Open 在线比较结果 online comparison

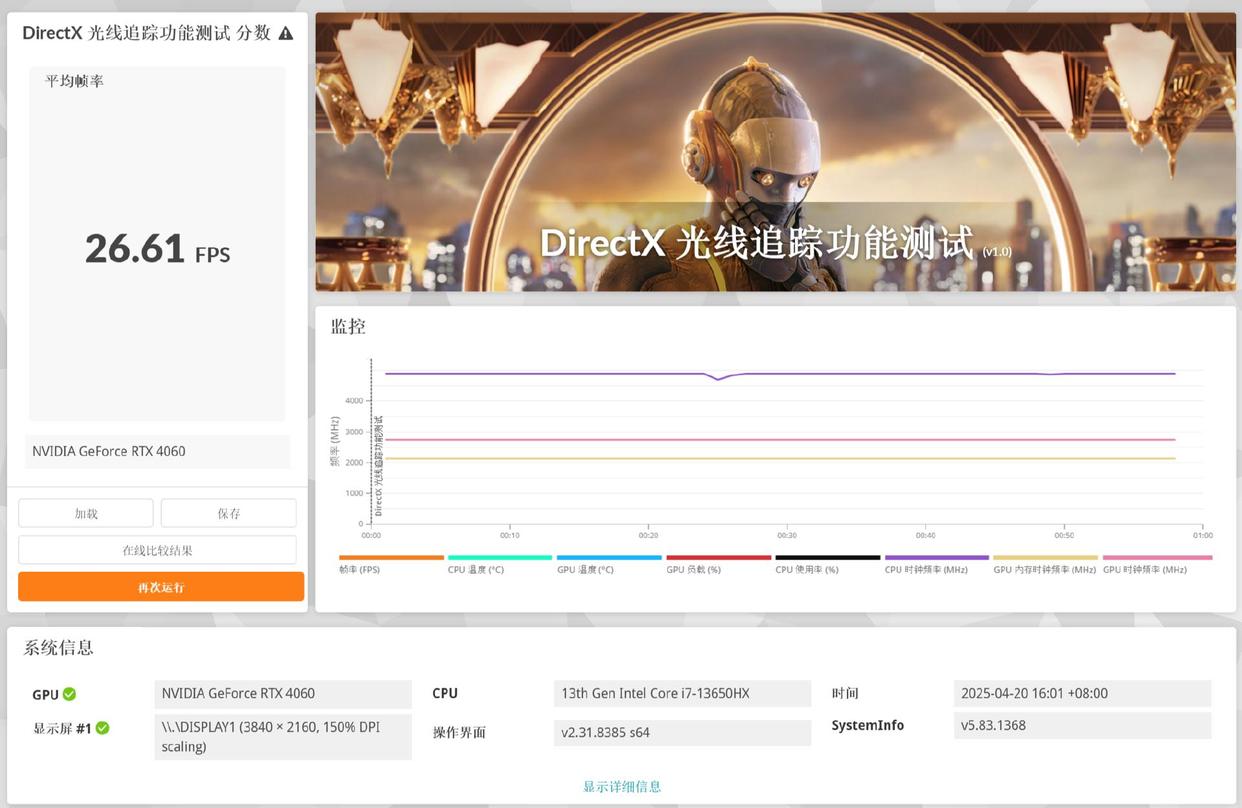[x=157, y=550]
